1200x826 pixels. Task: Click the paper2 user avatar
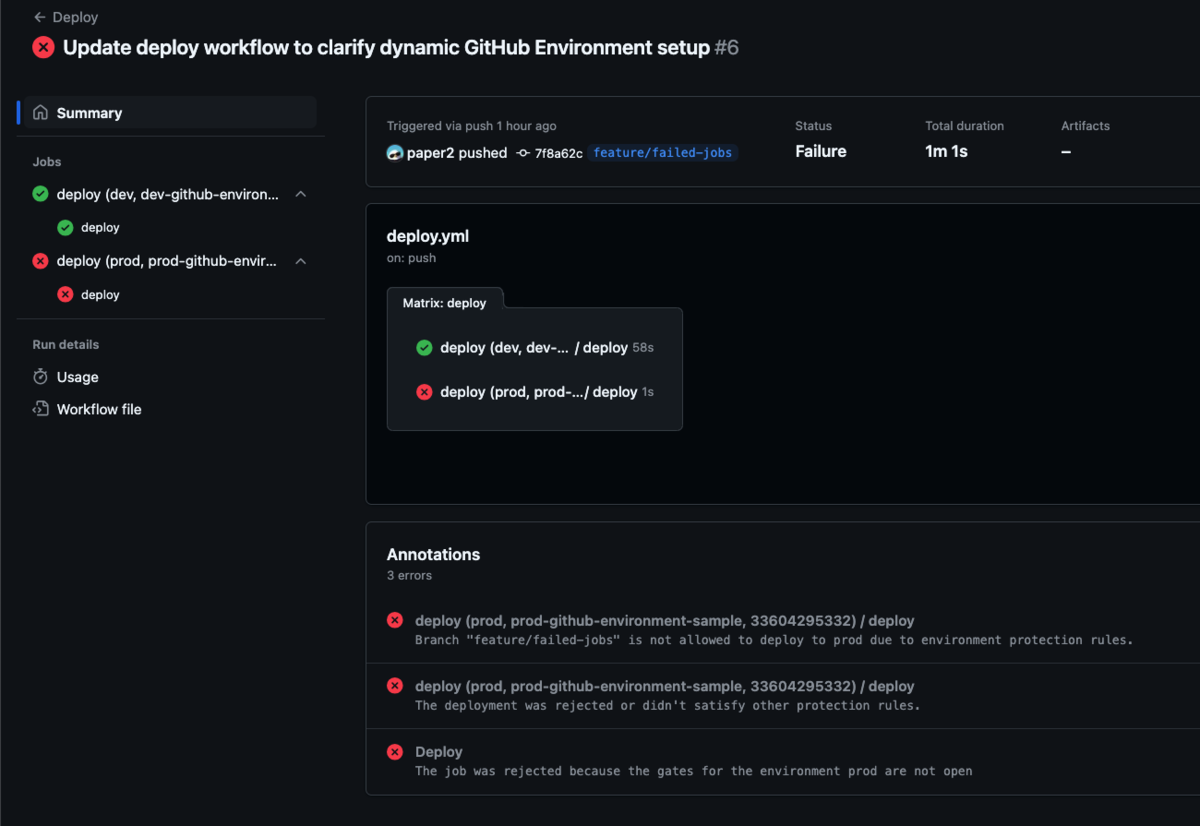click(x=395, y=153)
